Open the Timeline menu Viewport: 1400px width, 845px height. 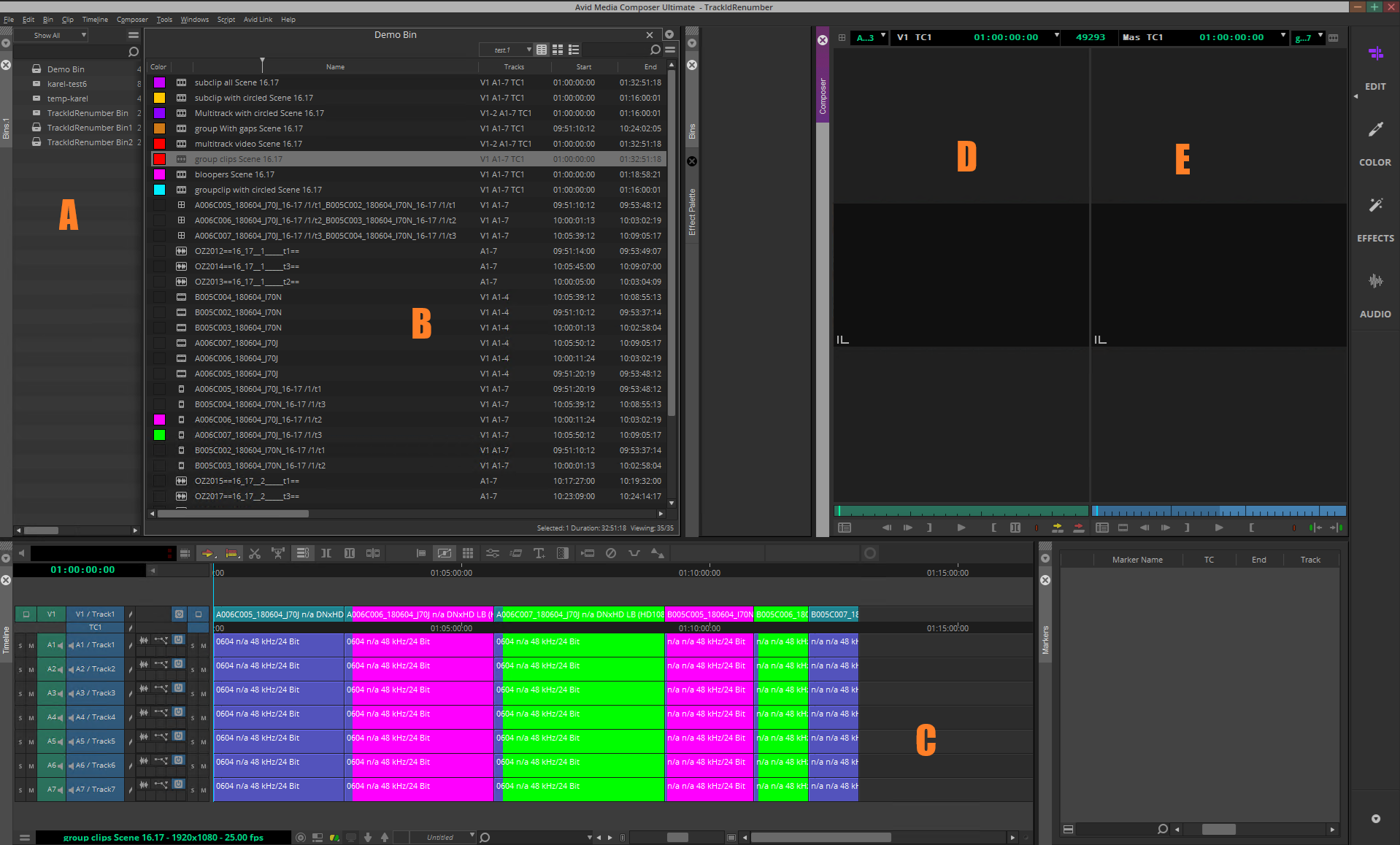95,20
